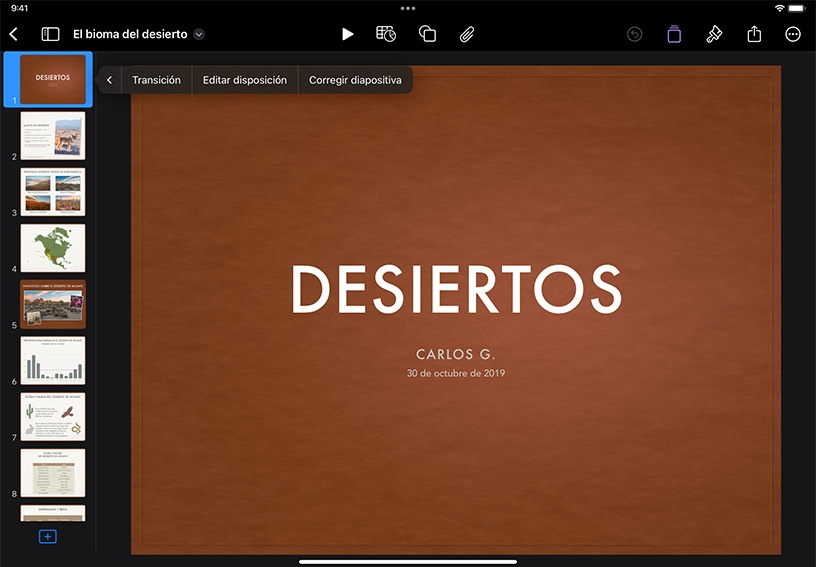This screenshot has height=567, width=816.
Task: Tap the undo button
Action: click(634, 34)
